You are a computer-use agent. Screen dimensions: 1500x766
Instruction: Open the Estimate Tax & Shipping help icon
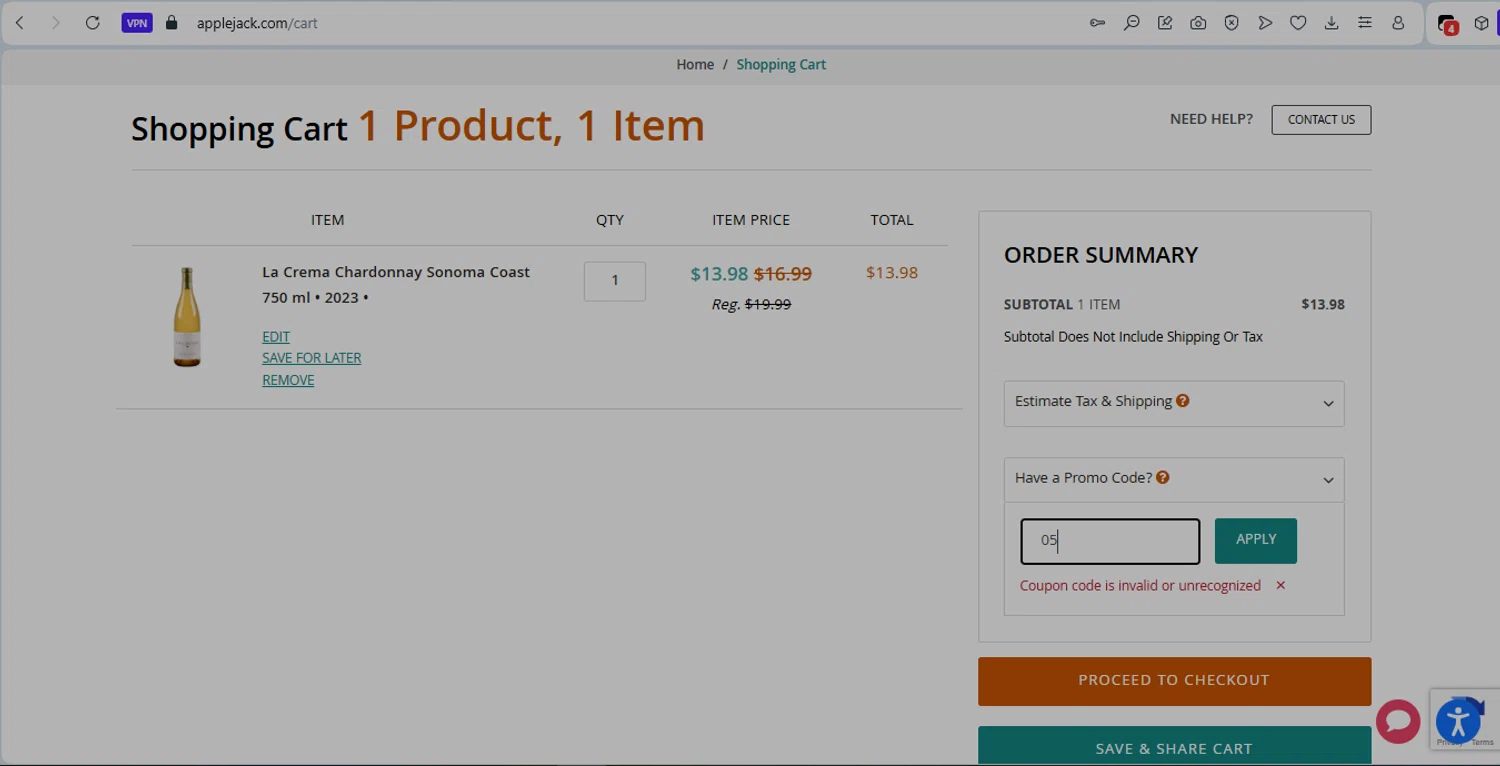click(x=1183, y=401)
